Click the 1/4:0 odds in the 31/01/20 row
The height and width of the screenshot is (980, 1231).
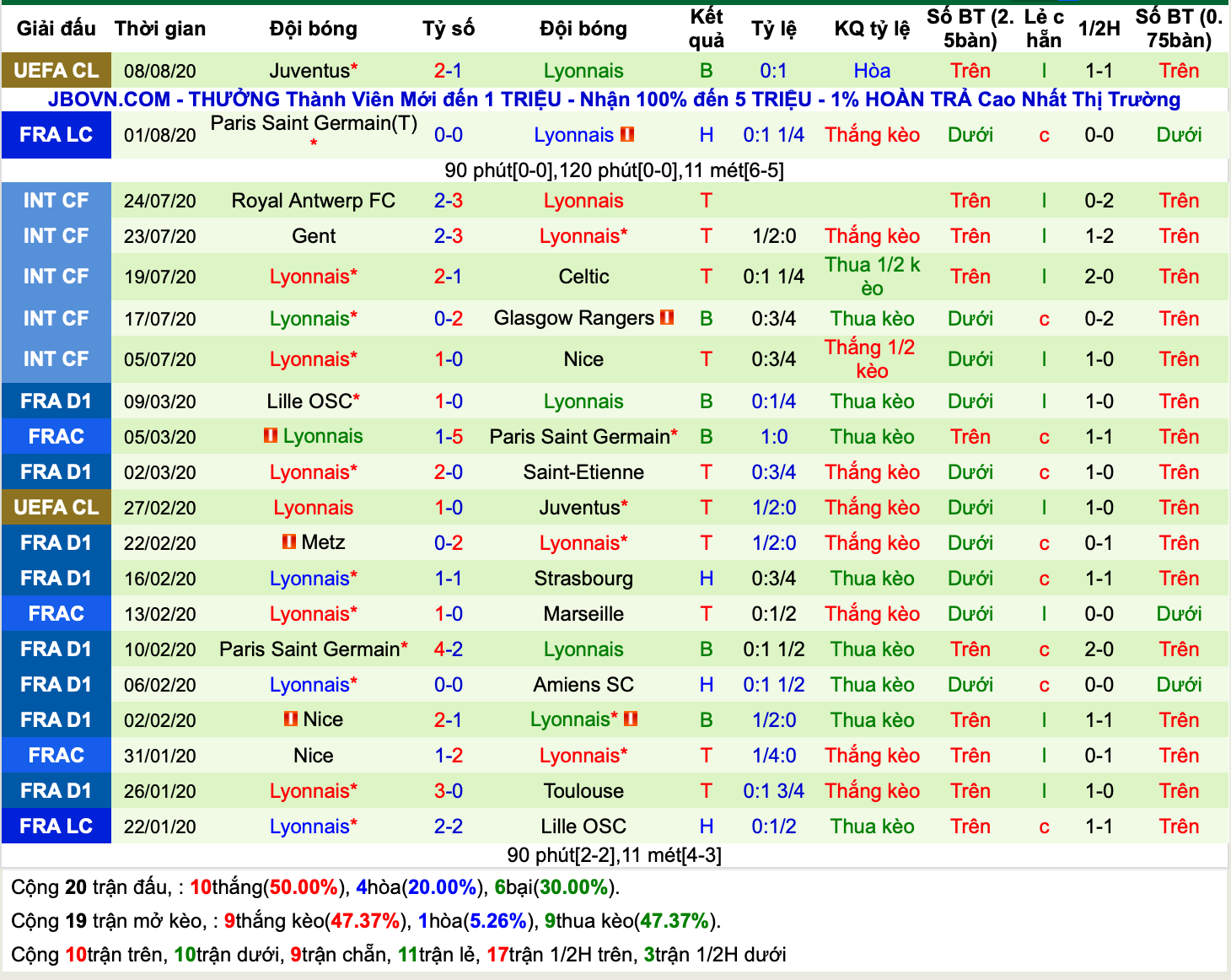(774, 756)
